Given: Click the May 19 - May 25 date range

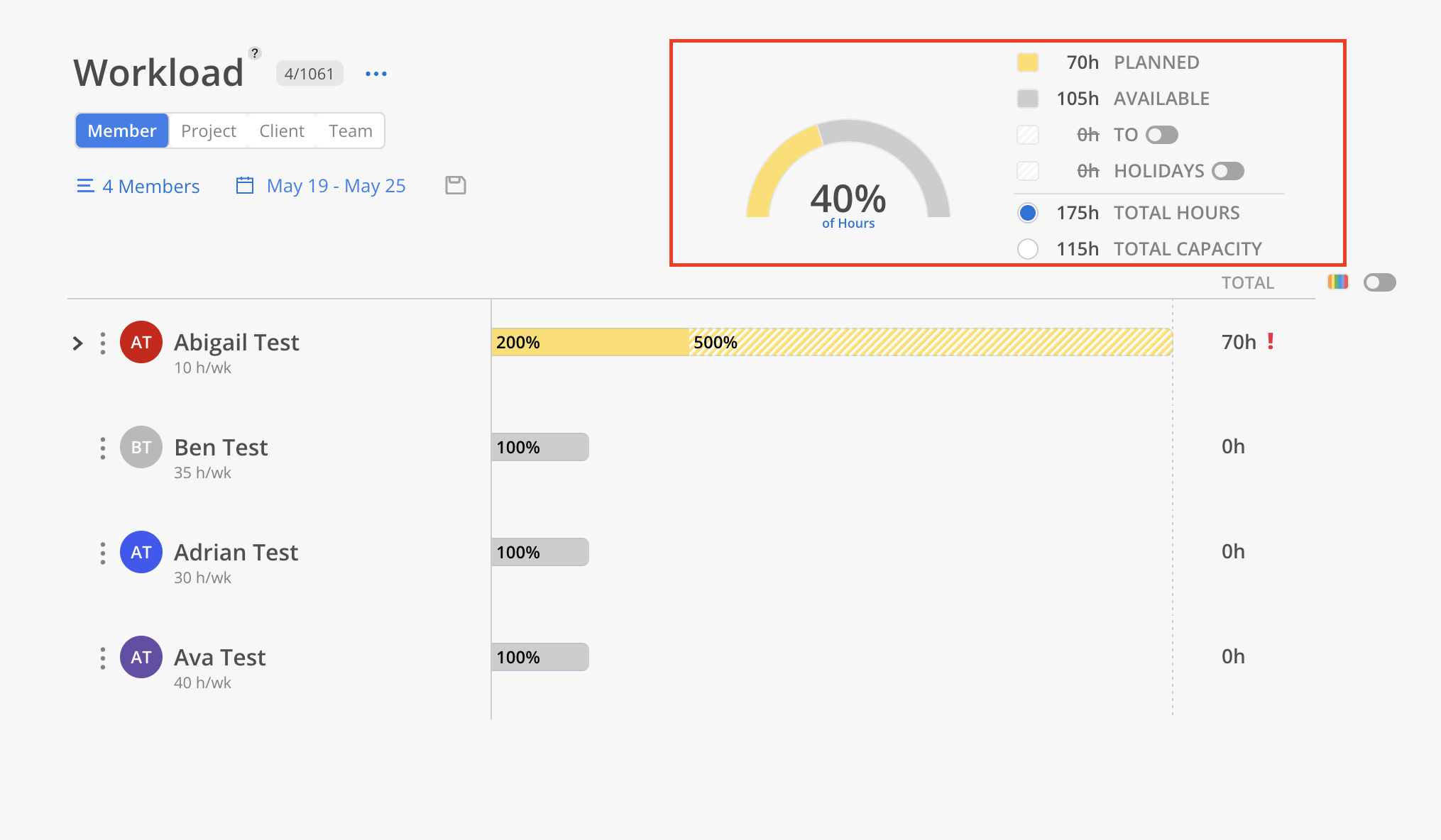Looking at the screenshot, I should point(336,185).
